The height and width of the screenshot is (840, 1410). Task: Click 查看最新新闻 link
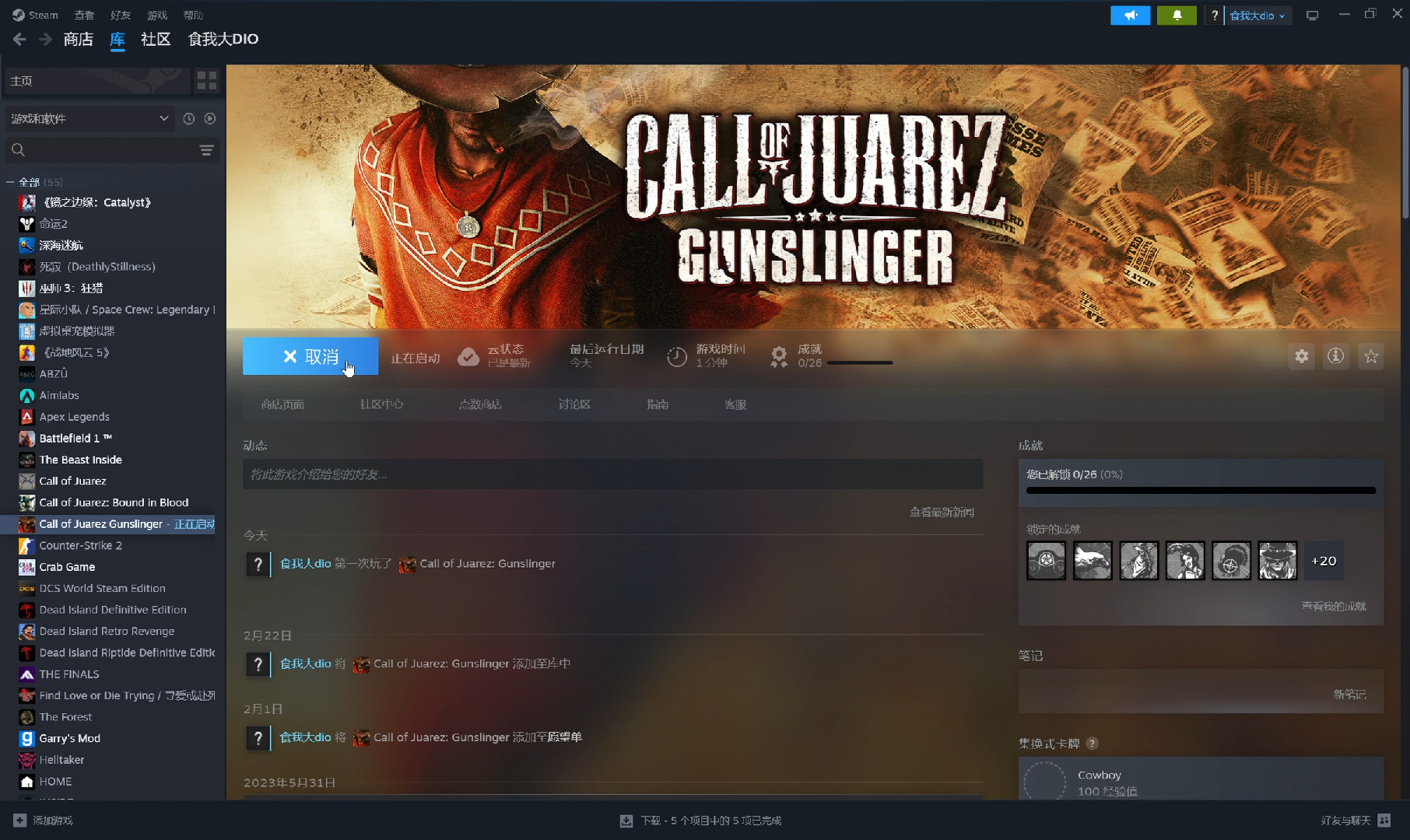tap(942, 512)
